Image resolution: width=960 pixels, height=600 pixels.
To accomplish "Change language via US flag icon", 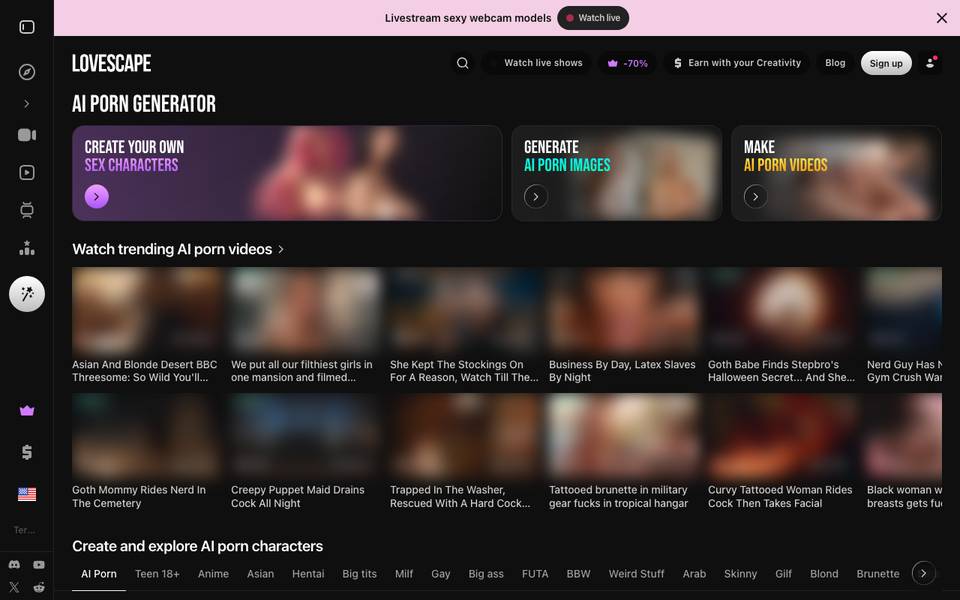I will click(27, 494).
